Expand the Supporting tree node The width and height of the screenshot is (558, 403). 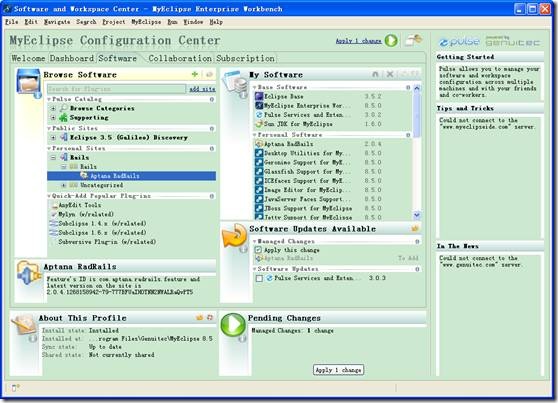coord(53,117)
